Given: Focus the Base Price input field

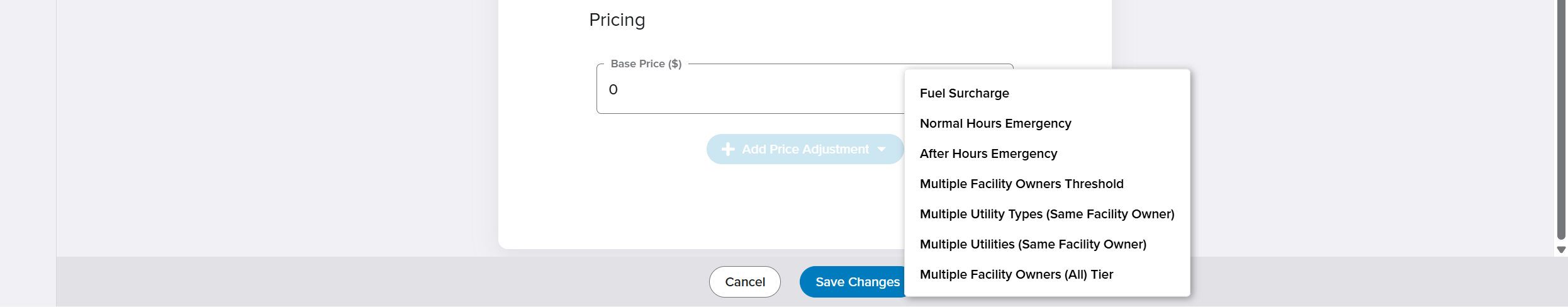Looking at the screenshot, I should click(749, 89).
